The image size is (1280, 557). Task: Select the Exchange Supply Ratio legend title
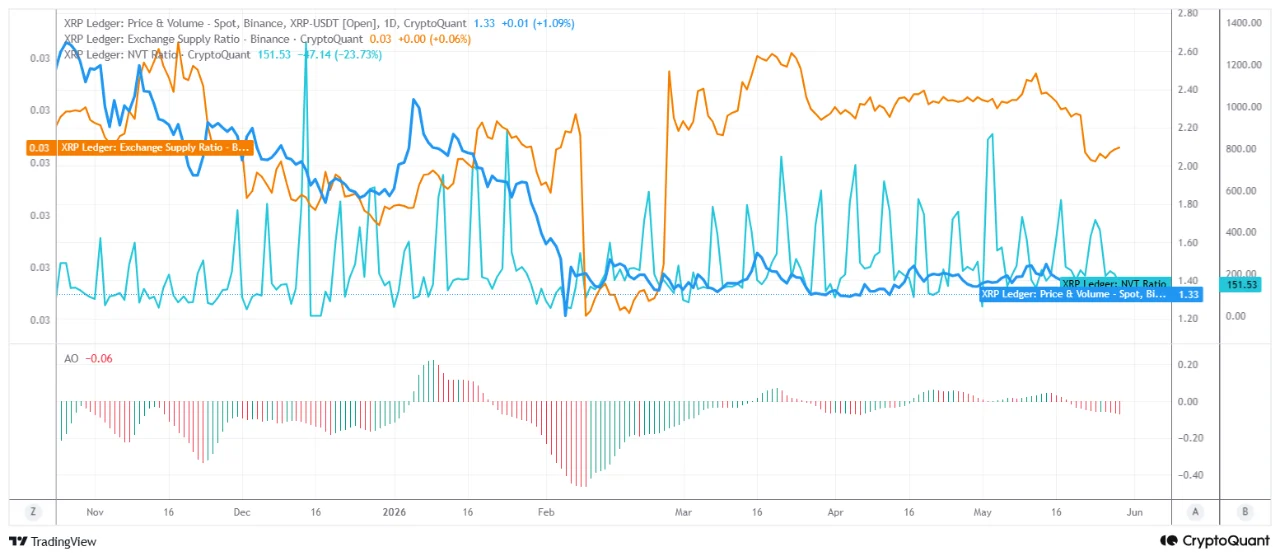coord(212,38)
